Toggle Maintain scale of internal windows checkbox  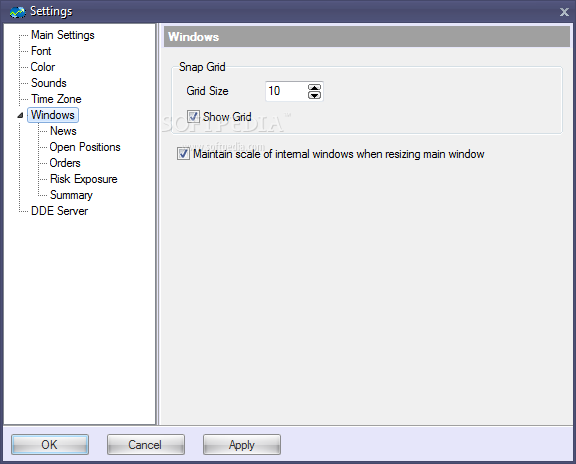click(x=183, y=154)
